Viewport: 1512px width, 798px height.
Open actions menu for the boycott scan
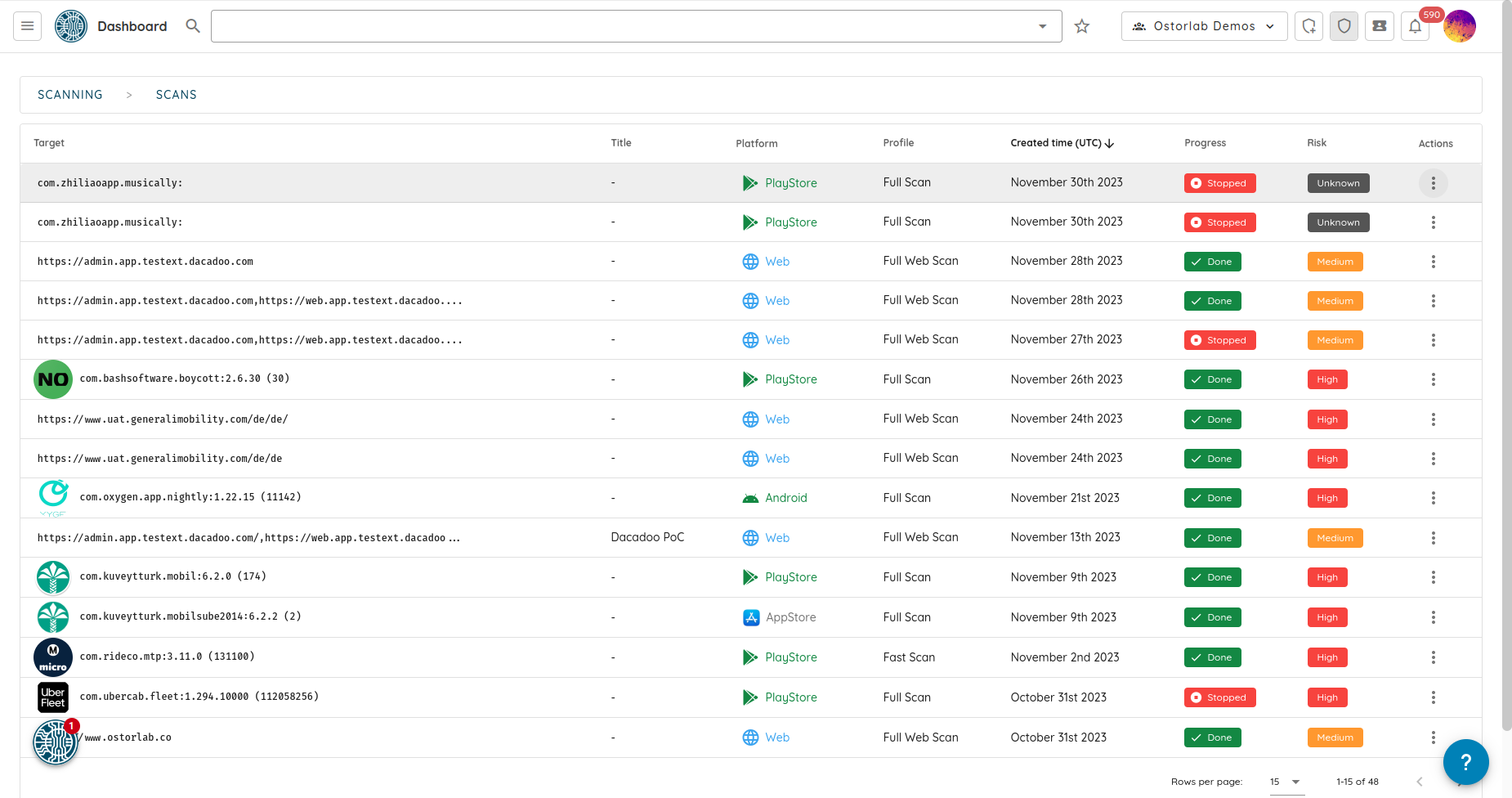(x=1433, y=379)
